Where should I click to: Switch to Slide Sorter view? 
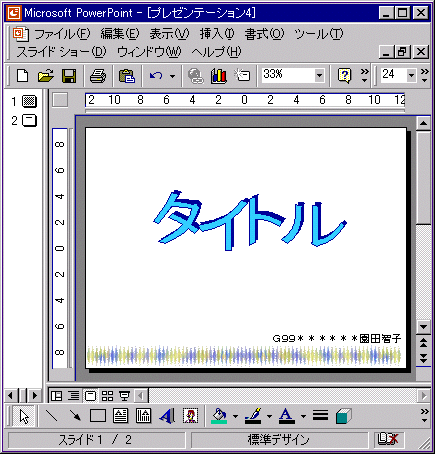107,396
